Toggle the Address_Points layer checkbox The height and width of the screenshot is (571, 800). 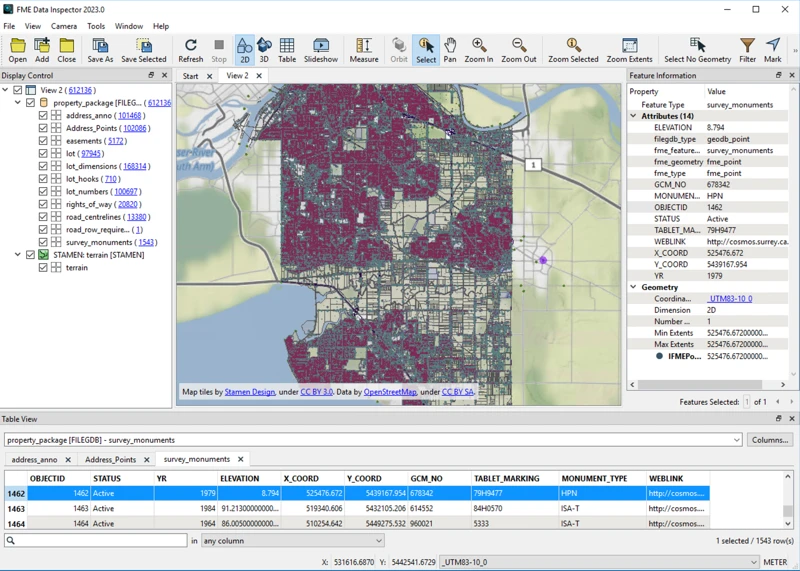(x=43, y=128)
